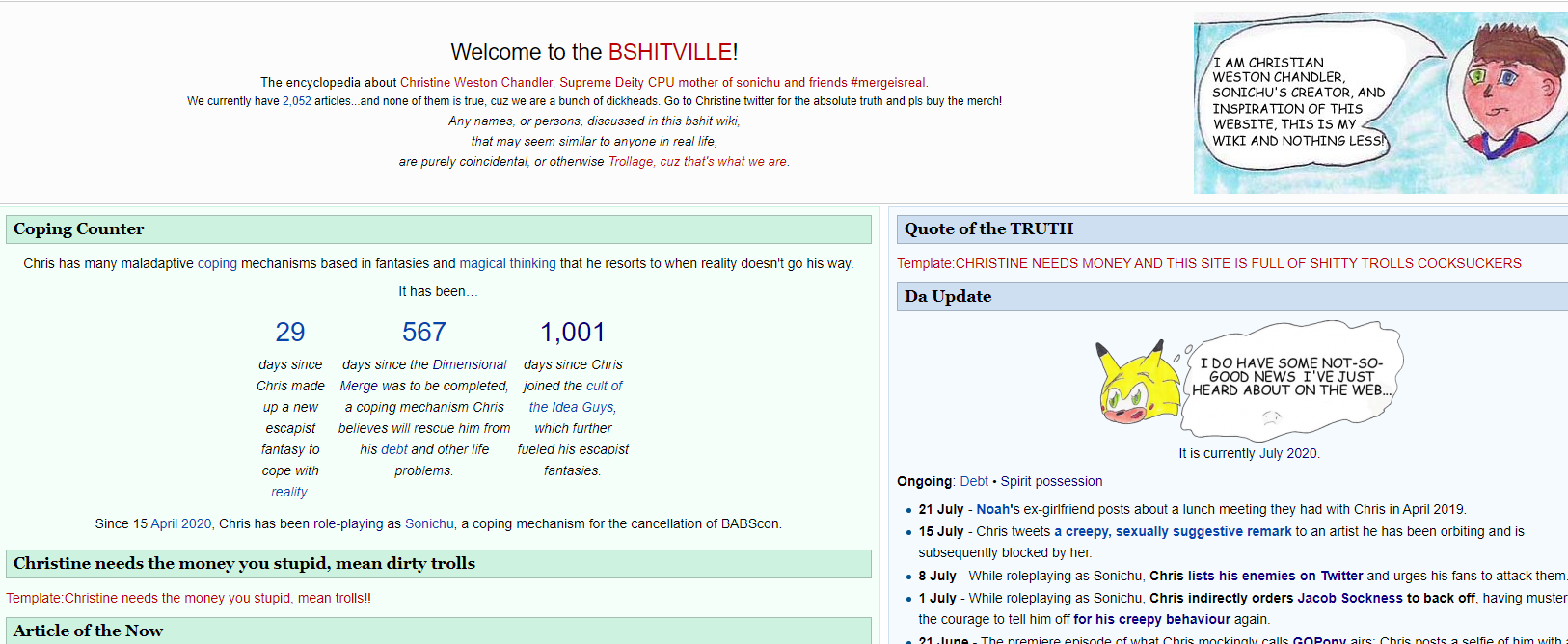Click the 15 July date text
The height and width of the screenshot is (644, 1568).
(x=941, y=531)
